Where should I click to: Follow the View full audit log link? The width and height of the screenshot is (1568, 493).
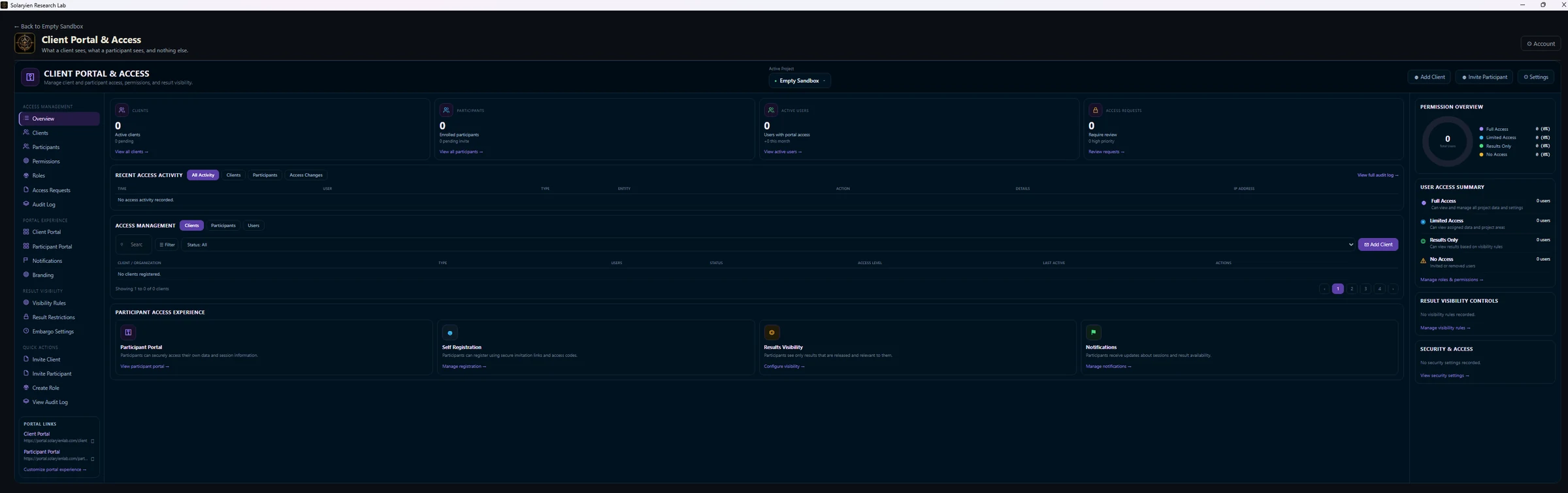pos(1377,175)
